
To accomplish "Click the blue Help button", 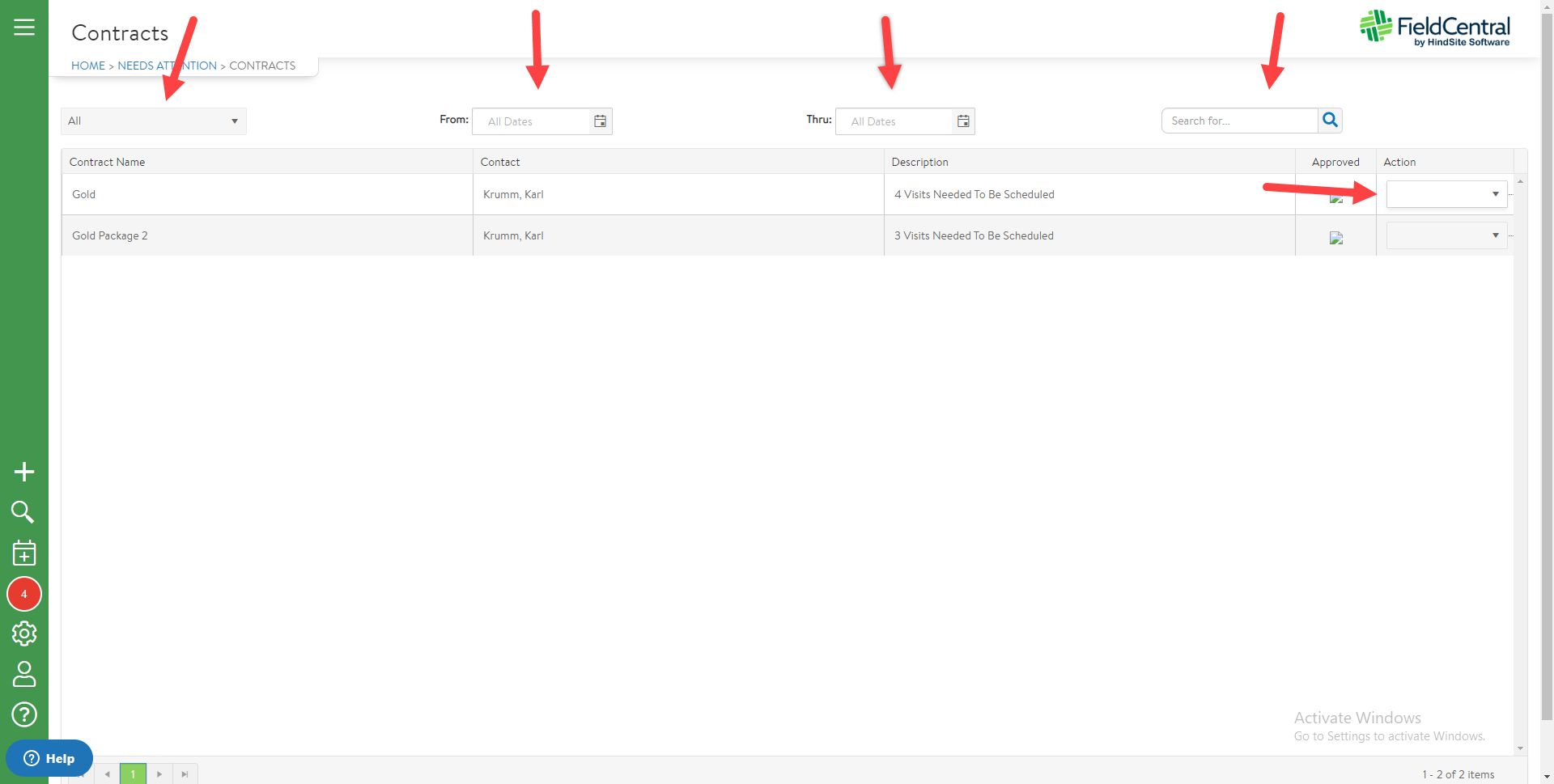I will 49,758.
